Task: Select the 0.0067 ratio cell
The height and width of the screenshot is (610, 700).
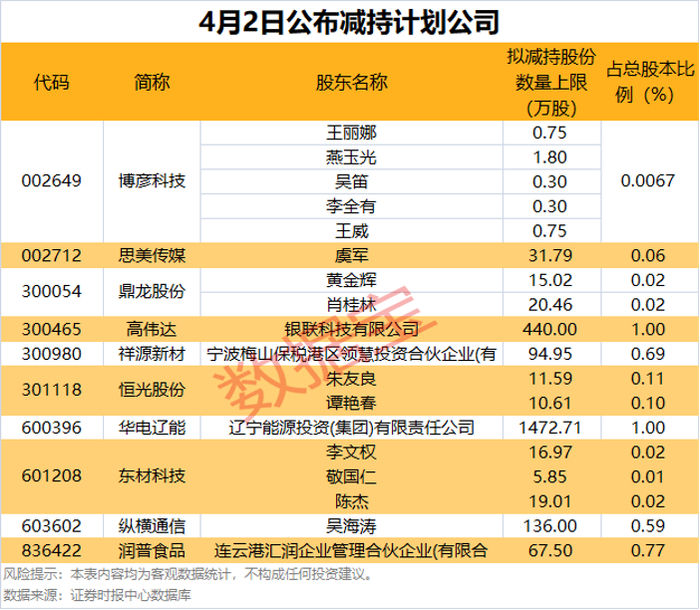Action: click(x=648, y=181)
